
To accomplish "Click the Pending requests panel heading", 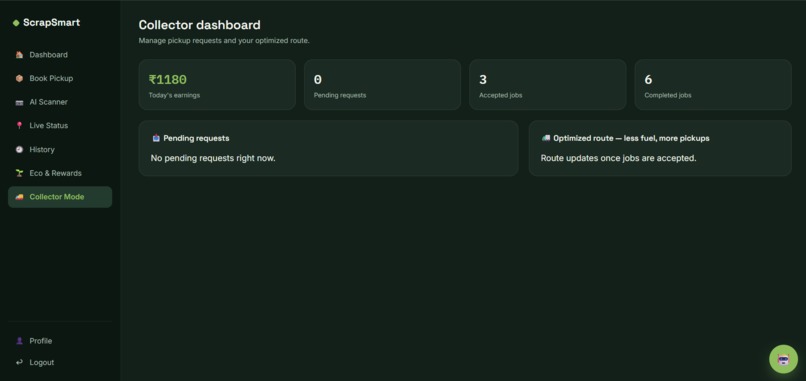I will pyautogui.click(x=196, y=138).
